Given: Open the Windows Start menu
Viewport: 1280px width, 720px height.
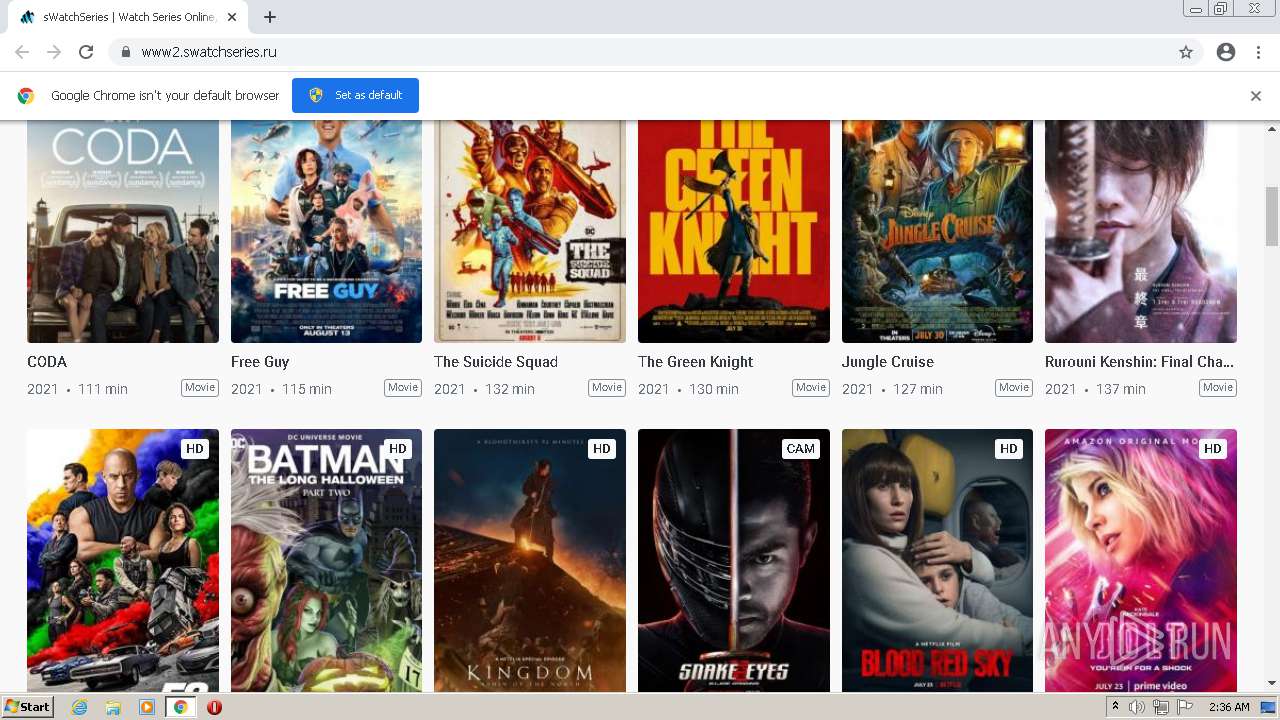Looking at the screenshot, I should pos(28,707).
